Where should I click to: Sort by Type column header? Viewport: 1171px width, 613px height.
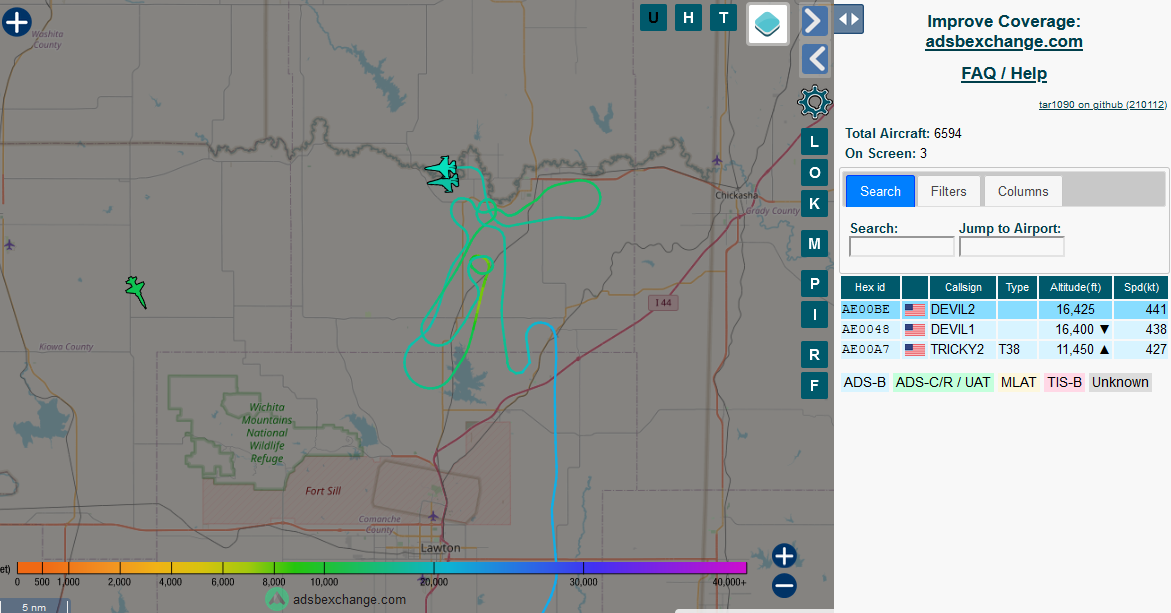click(x=1017, y=287)
